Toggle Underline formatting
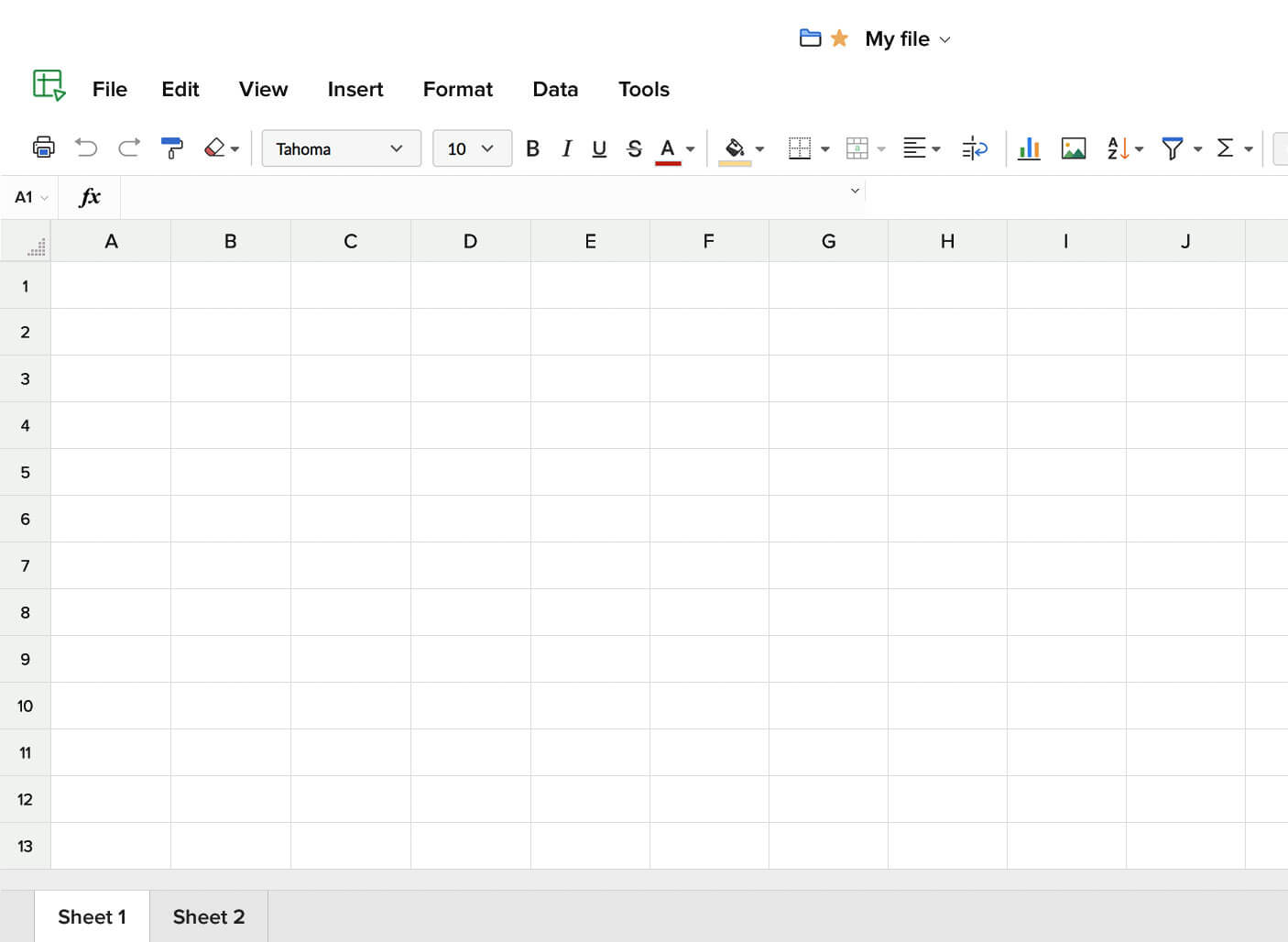The height and width of the screenshot is (942, 1288). click(x=599, y=148)
